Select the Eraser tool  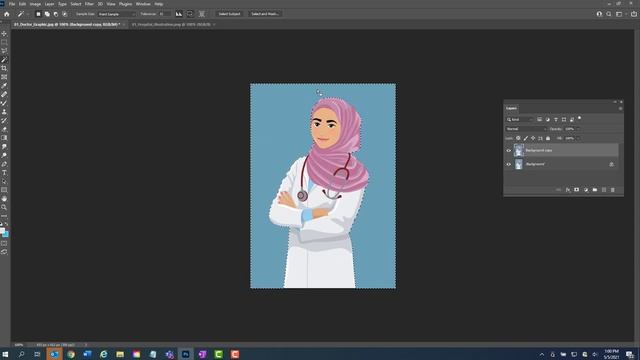(4, 129)
